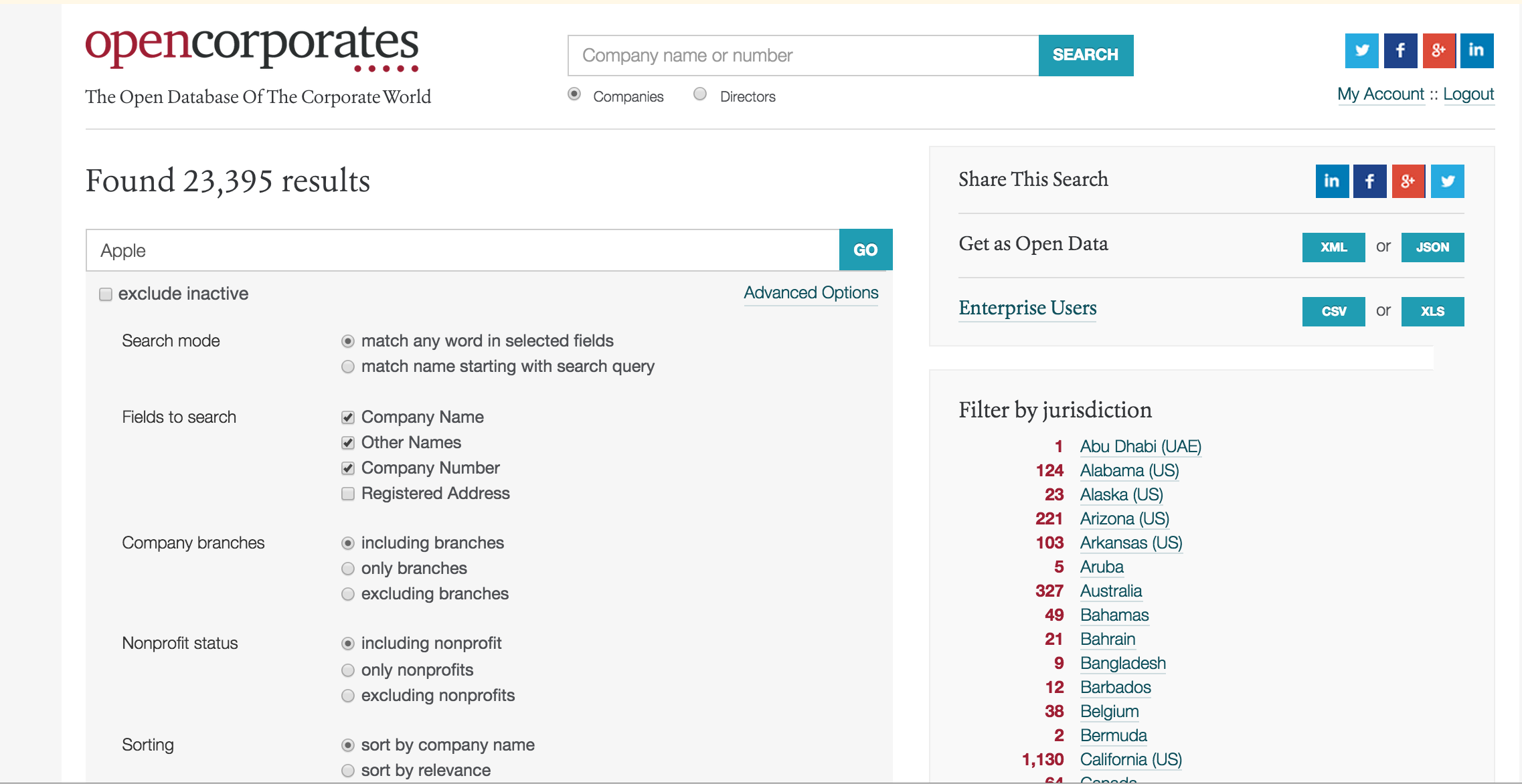Click the header Facebook icon
The height and width of the screenshot is (784, 1522).
tap(1400, 51)
